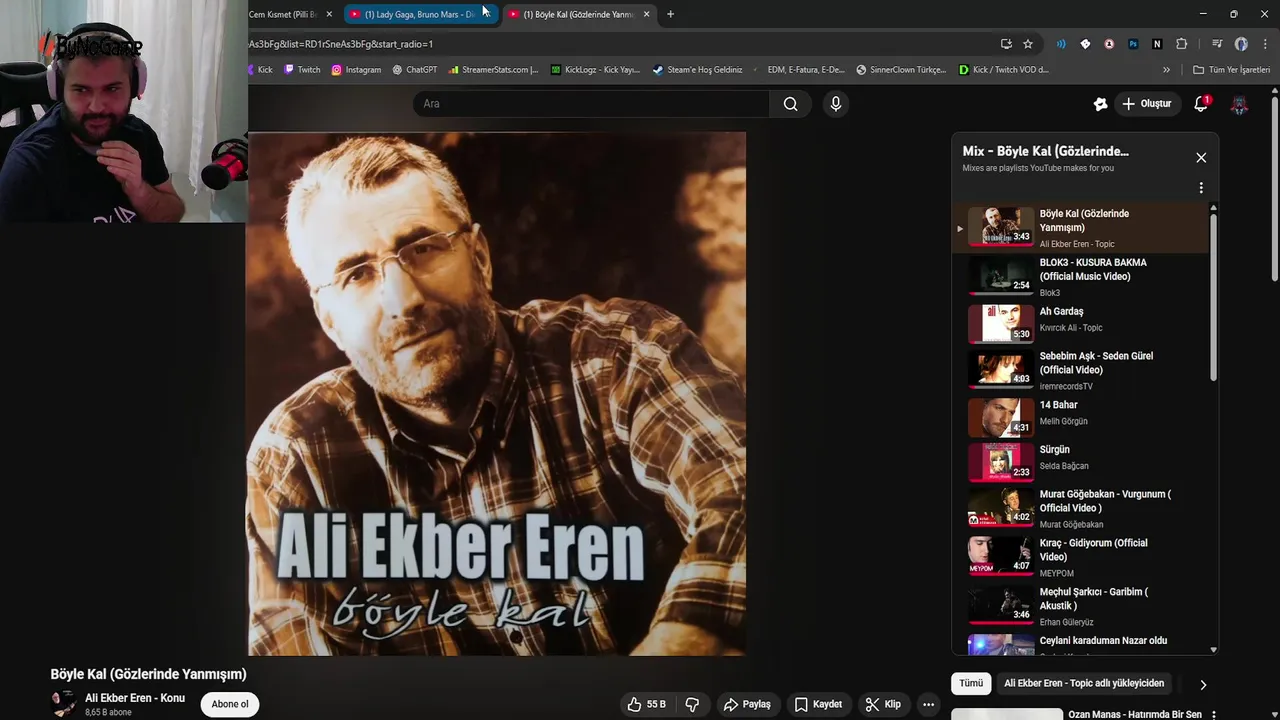Subscribe with the Abone ol button

tap(230, 704)
